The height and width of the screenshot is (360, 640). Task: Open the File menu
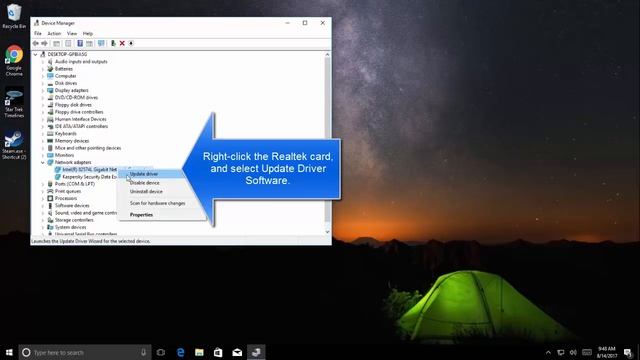pyautogui.click(x=38, y=33)
